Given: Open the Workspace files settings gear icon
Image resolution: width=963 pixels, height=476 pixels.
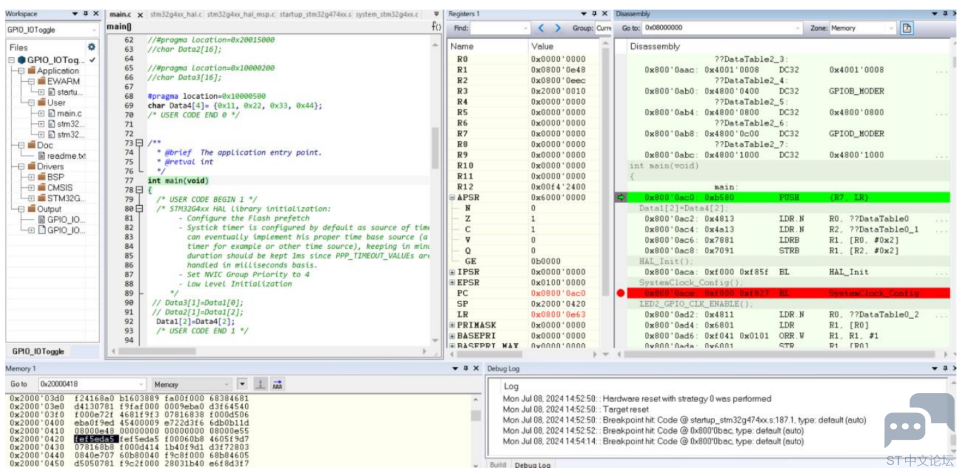Looking at the screenshot, I should (92, 47).
